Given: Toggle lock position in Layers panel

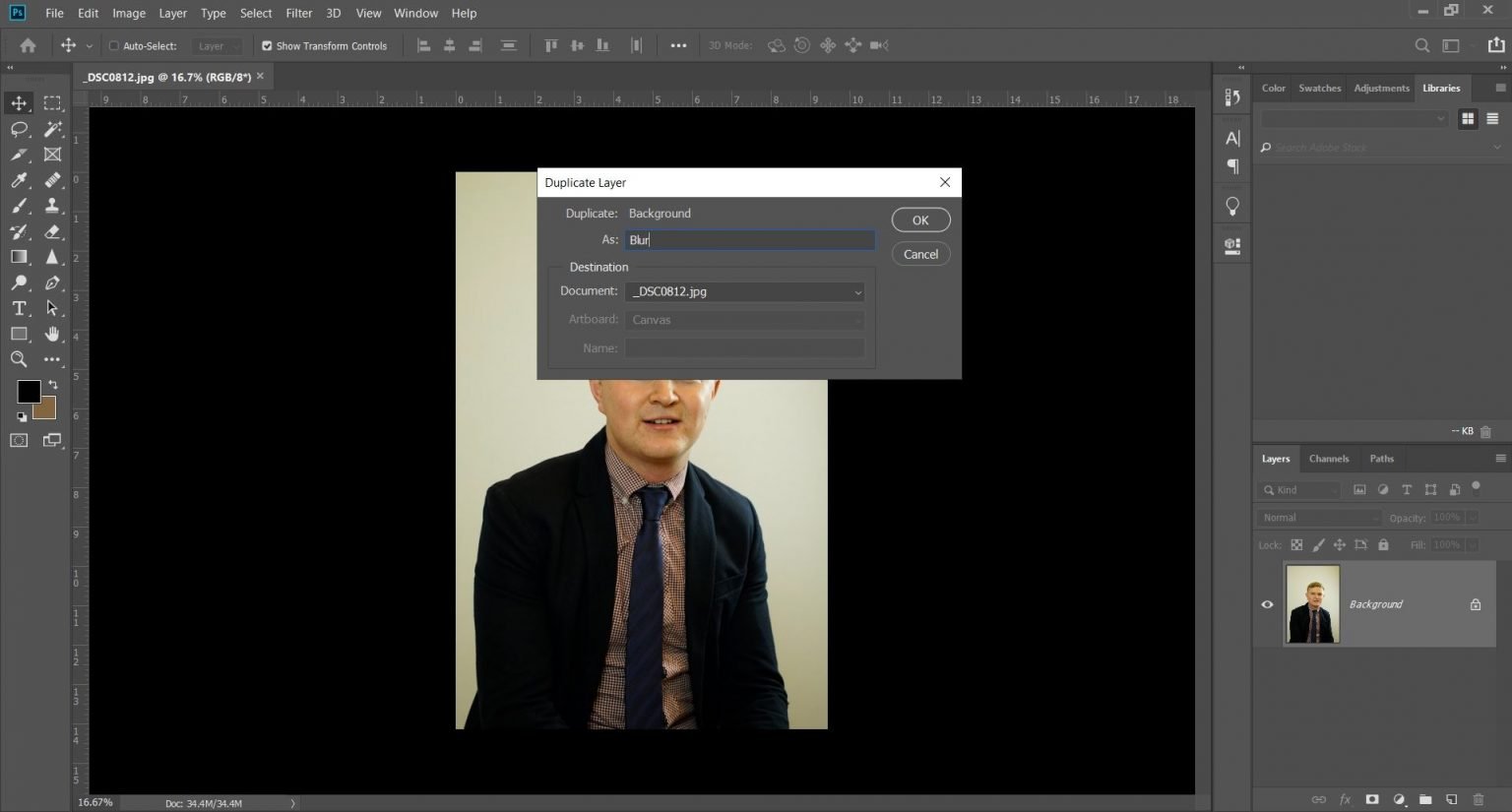Looking at the screenshot, I should coord(1339,544).
